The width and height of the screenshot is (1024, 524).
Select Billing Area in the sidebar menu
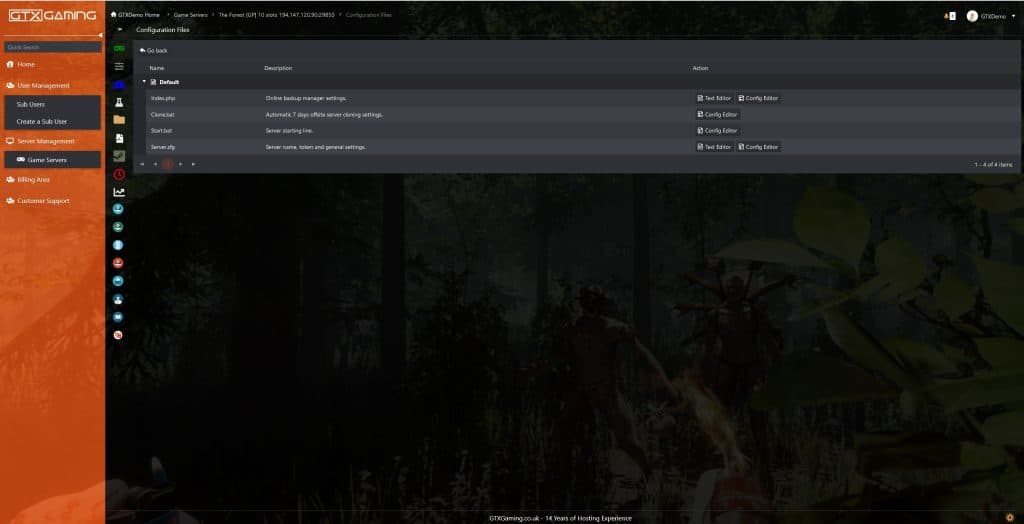[x=33, y=180]
